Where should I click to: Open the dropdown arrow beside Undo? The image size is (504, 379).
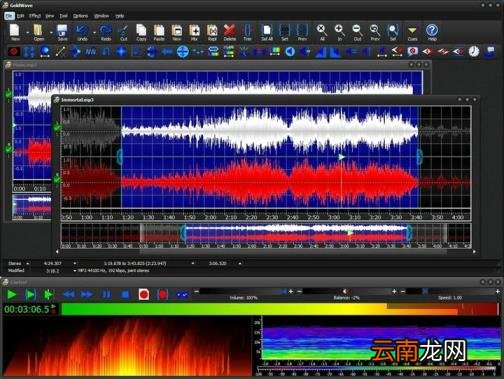pyautogui.click(x=94, y=33)
